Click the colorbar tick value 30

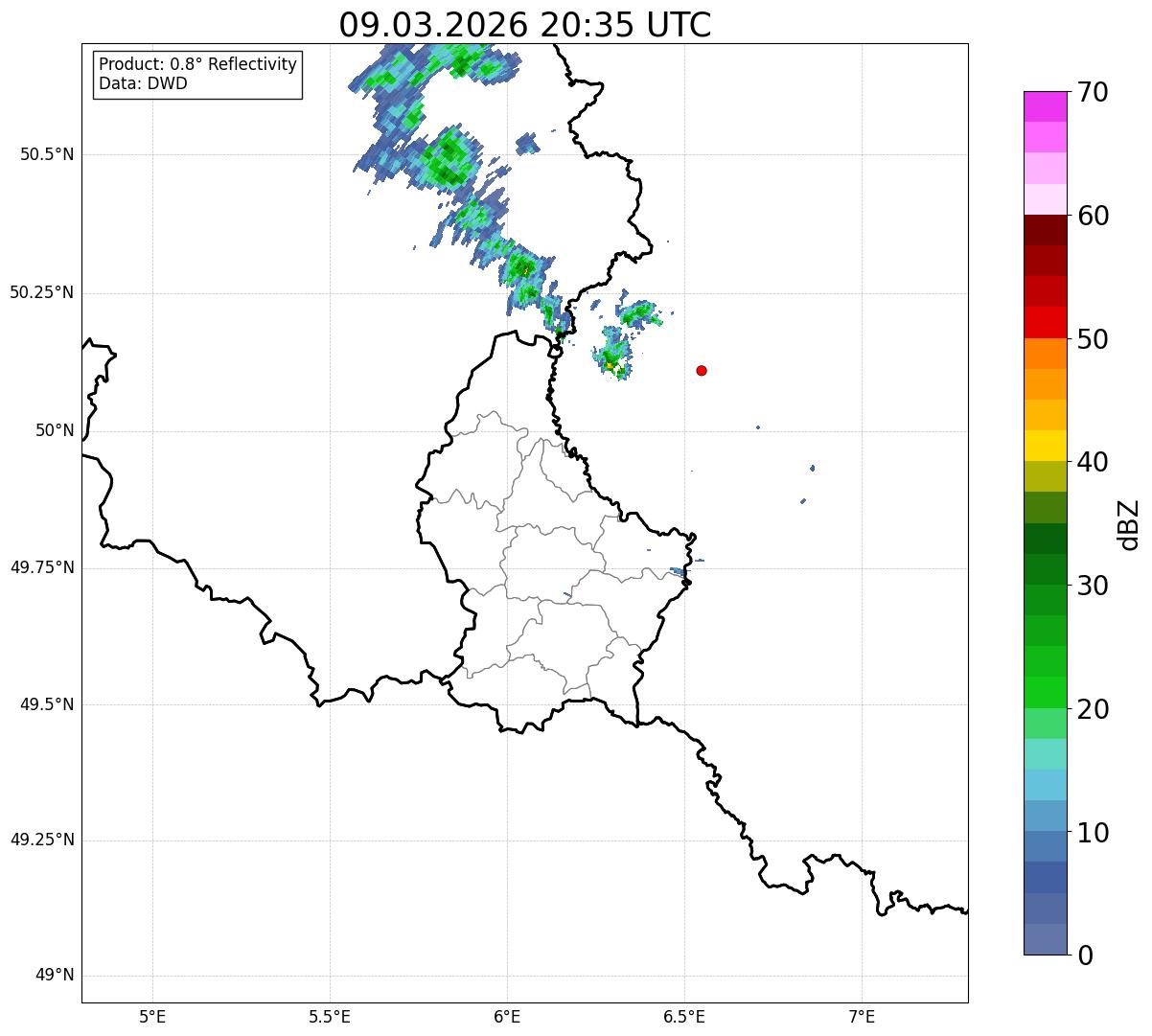(x=1093, y=586)
